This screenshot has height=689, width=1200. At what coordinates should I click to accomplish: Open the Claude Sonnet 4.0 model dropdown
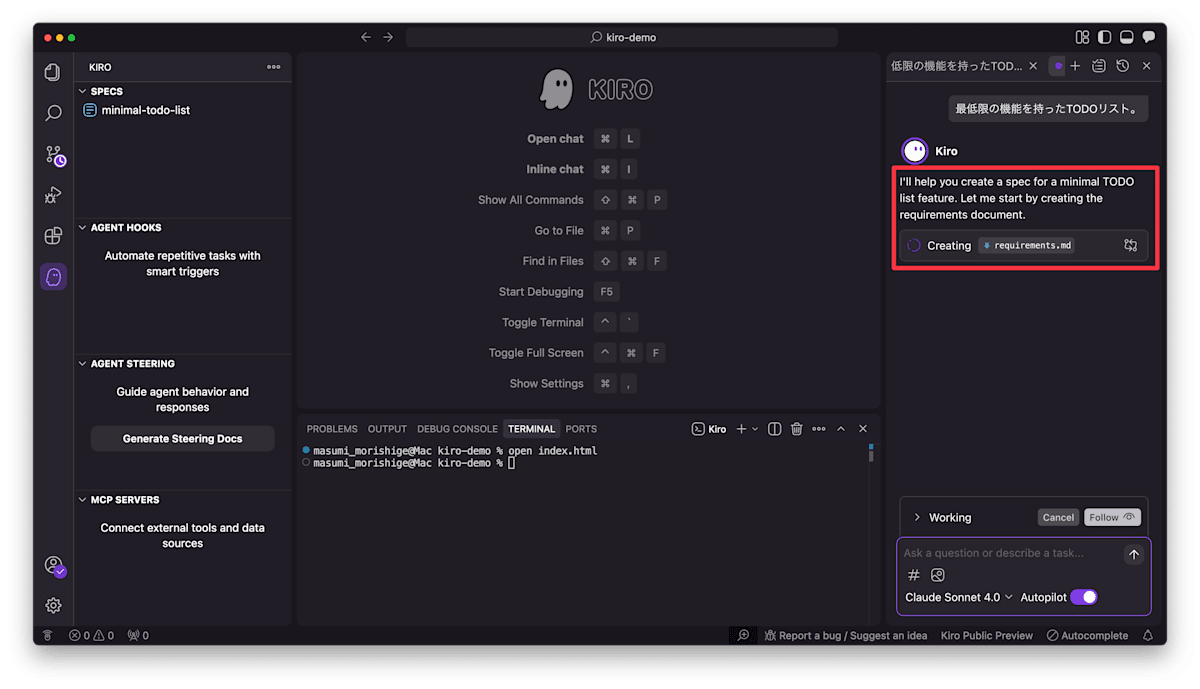959,597
